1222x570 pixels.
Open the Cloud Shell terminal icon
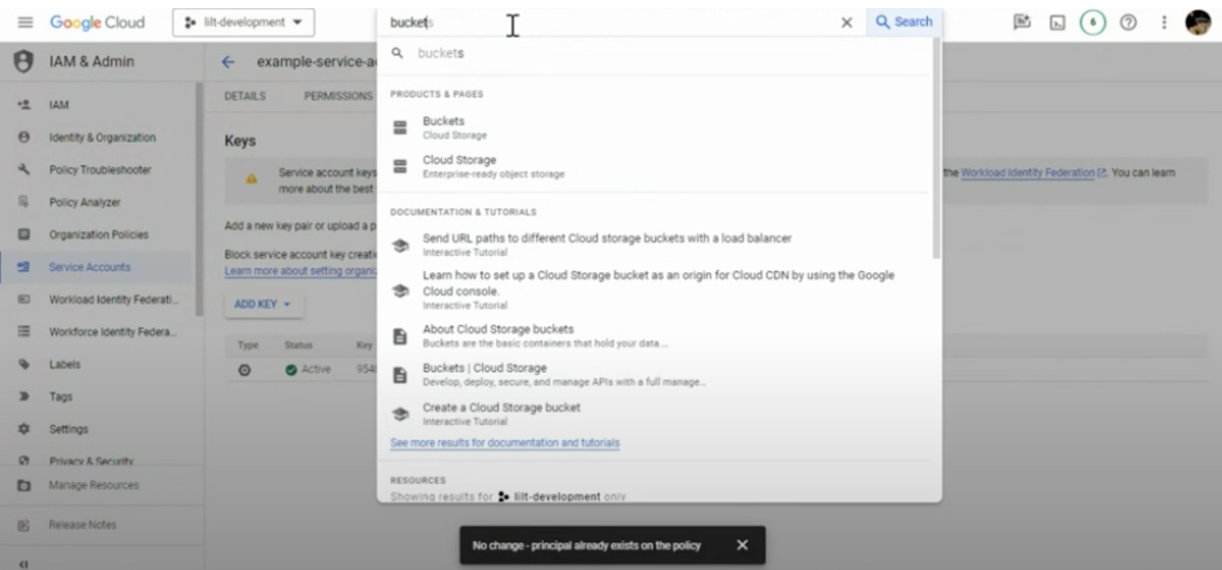1057,22
